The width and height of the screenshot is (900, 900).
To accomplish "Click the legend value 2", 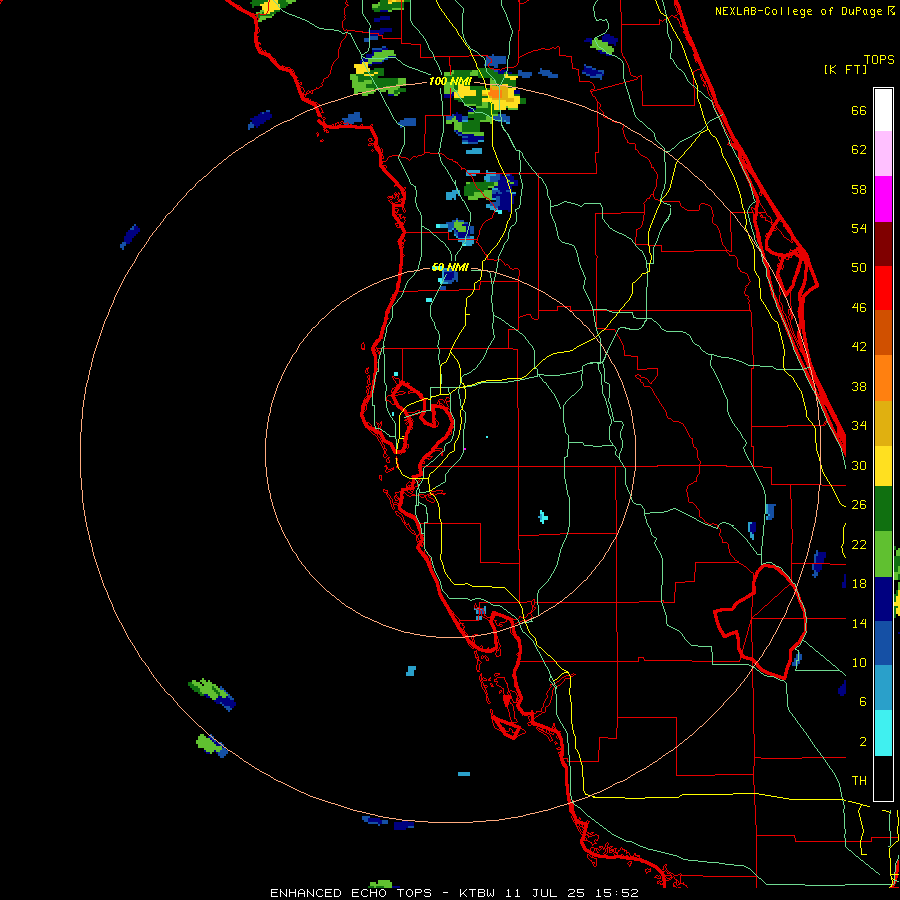I will click(862, 741).
